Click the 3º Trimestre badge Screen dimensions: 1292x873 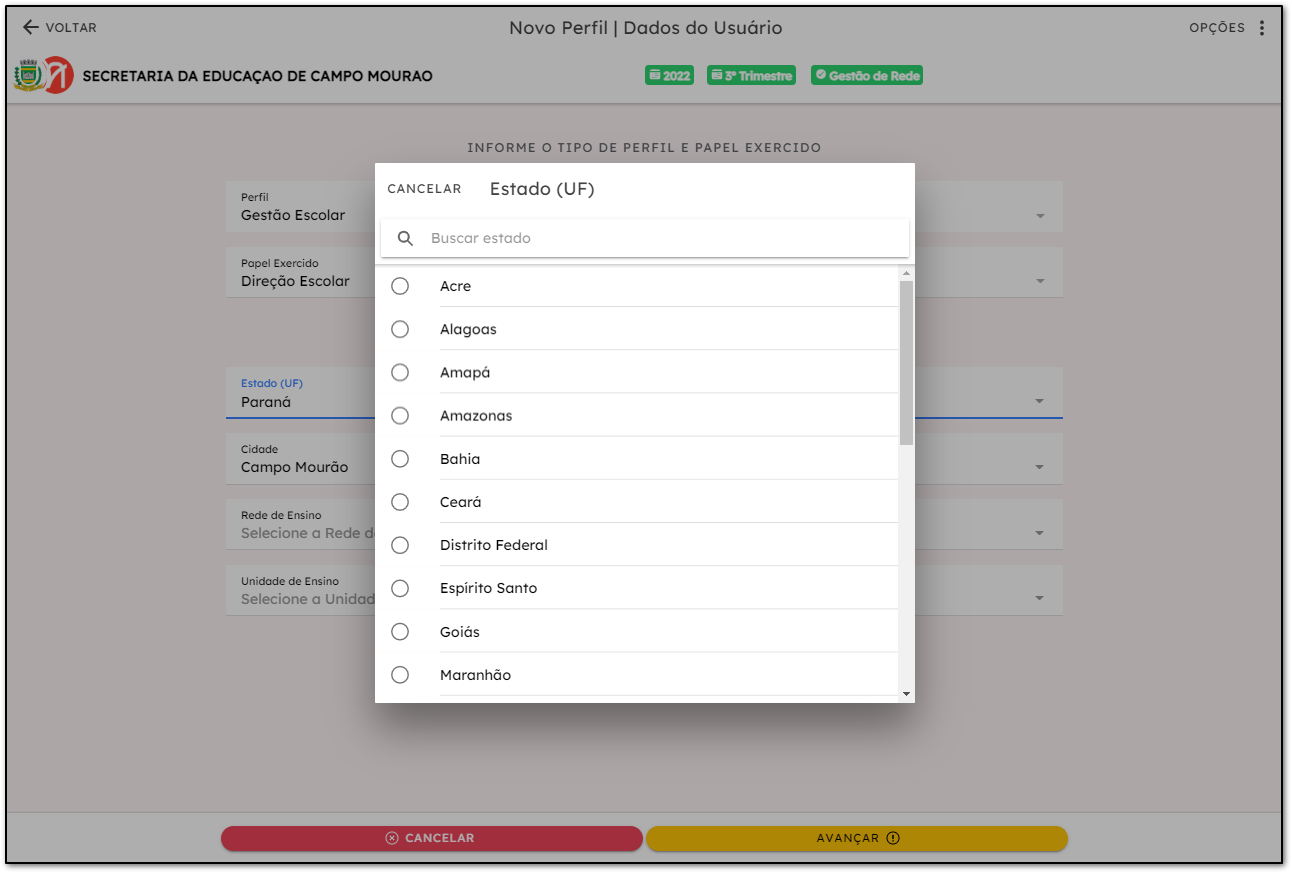(751, 76)
